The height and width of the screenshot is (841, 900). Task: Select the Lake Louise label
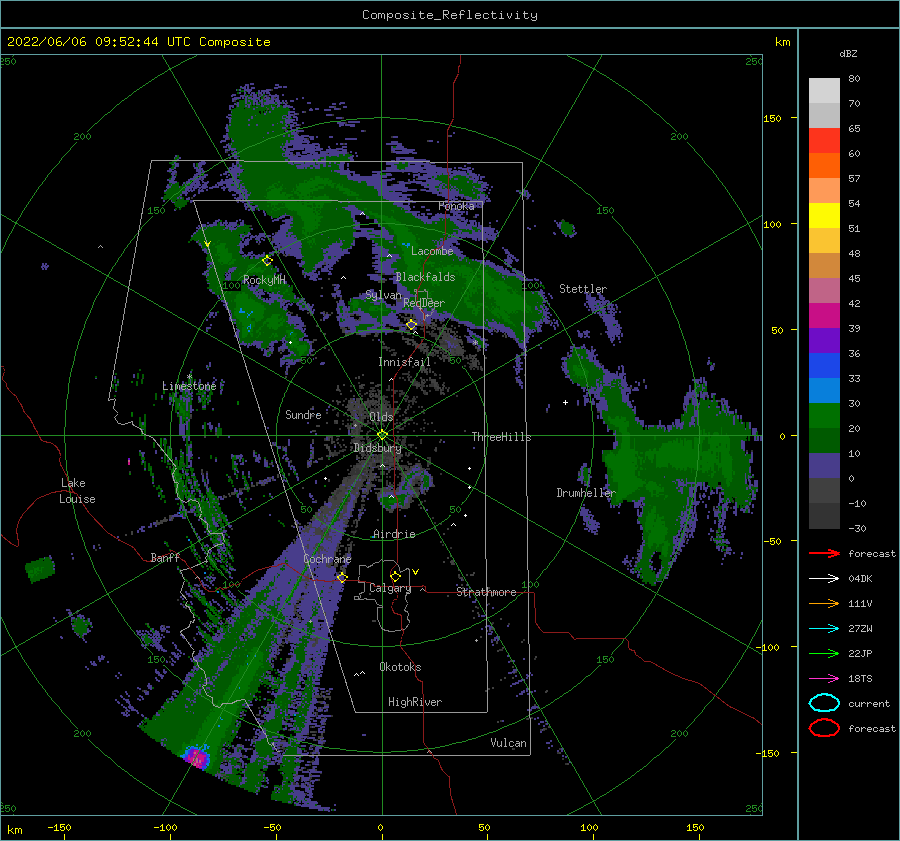(x=78, y=491)
